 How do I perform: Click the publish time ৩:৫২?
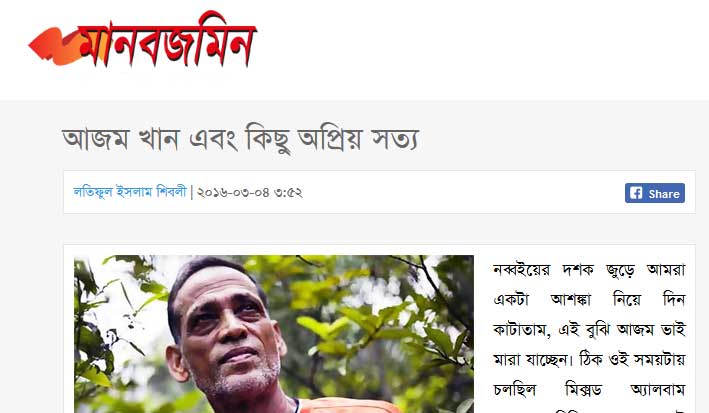tap(288, 193)
